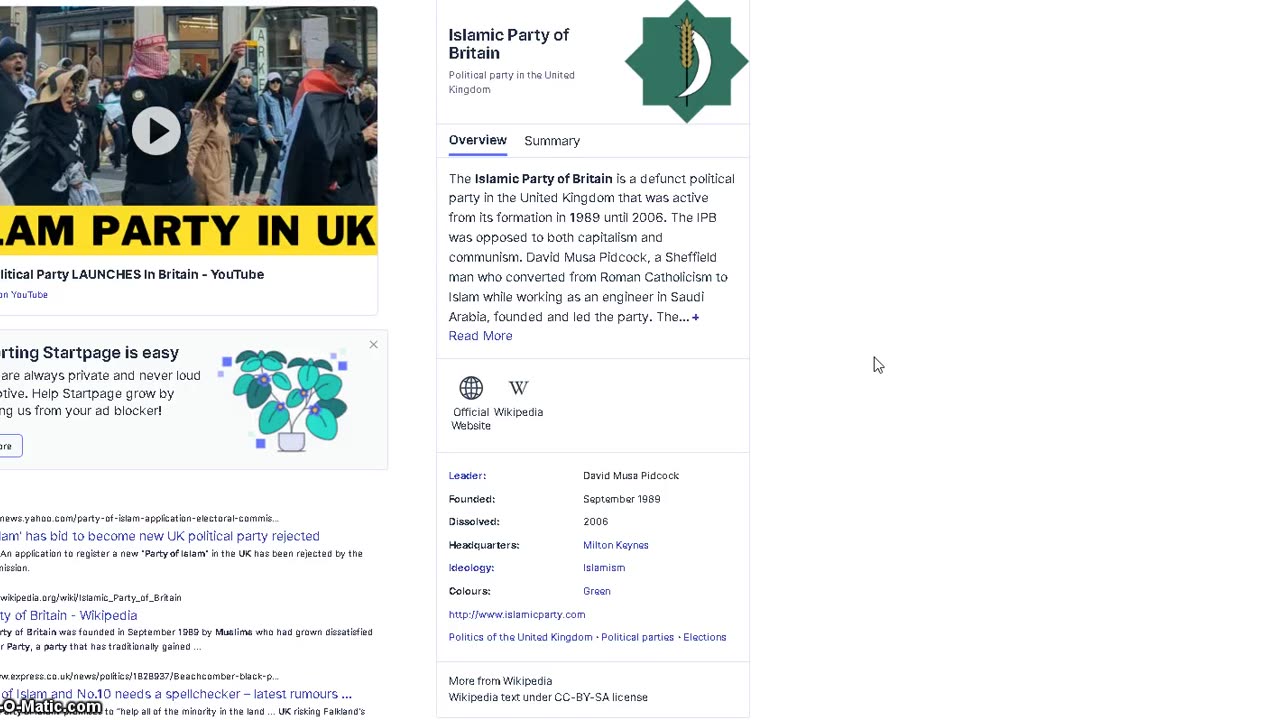Switch to the Summary tab
The image size is (1280, 720).
(x=552, y=141)
